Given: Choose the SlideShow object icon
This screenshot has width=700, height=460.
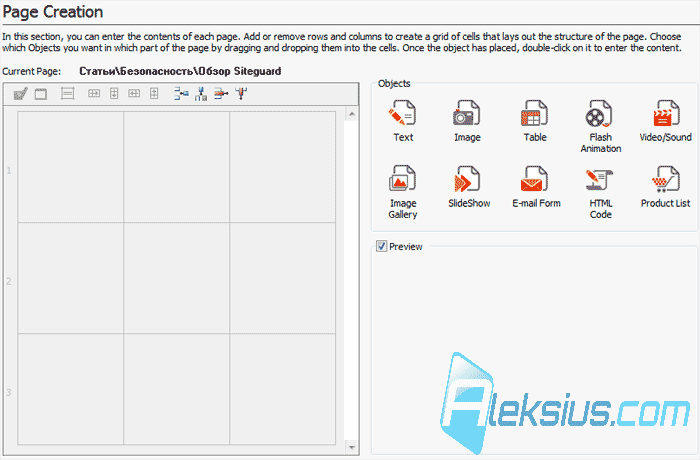Looking at the screenshot, I should pos(467,179).
